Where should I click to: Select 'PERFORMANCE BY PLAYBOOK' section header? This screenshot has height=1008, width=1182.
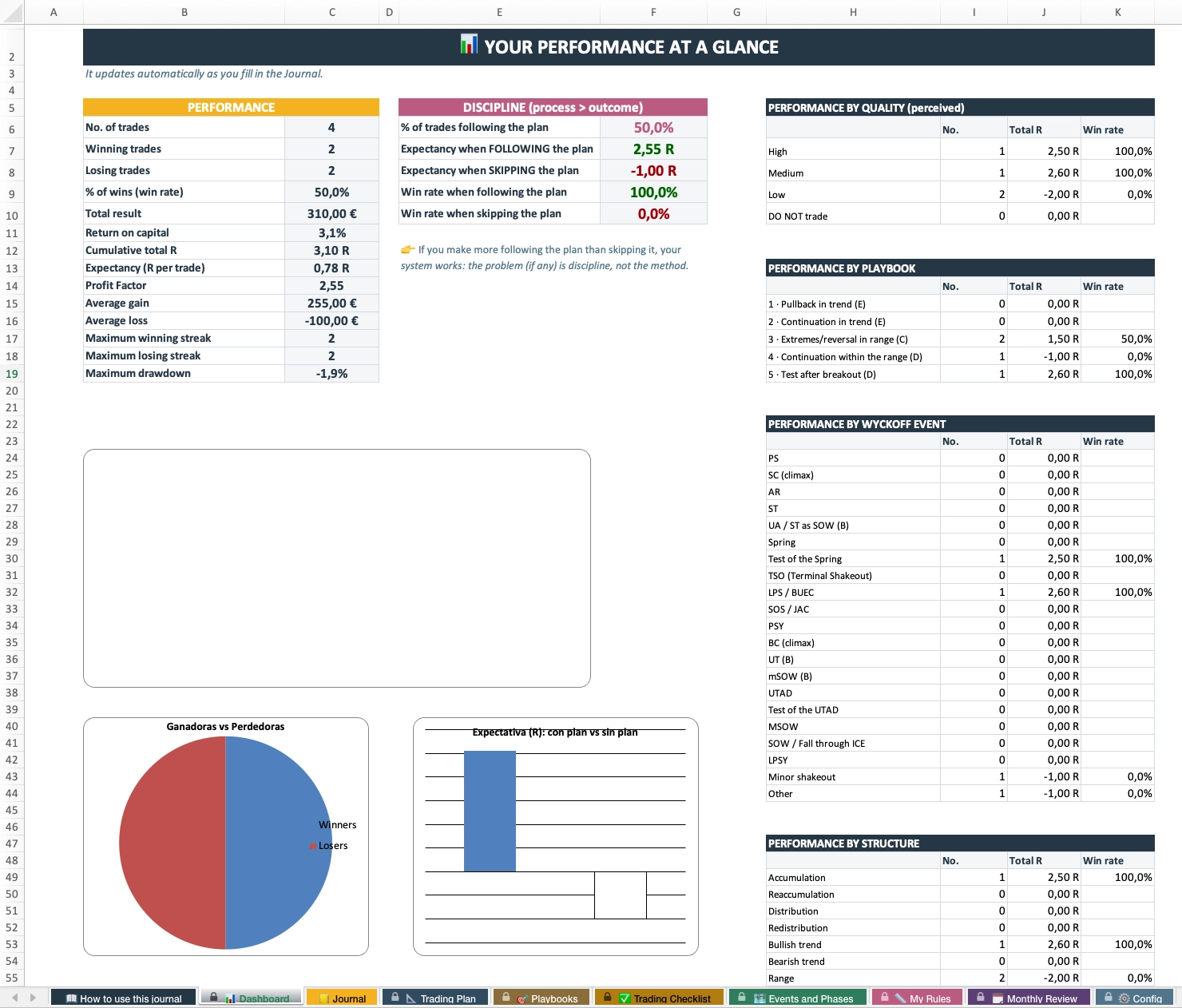[960, 268]
